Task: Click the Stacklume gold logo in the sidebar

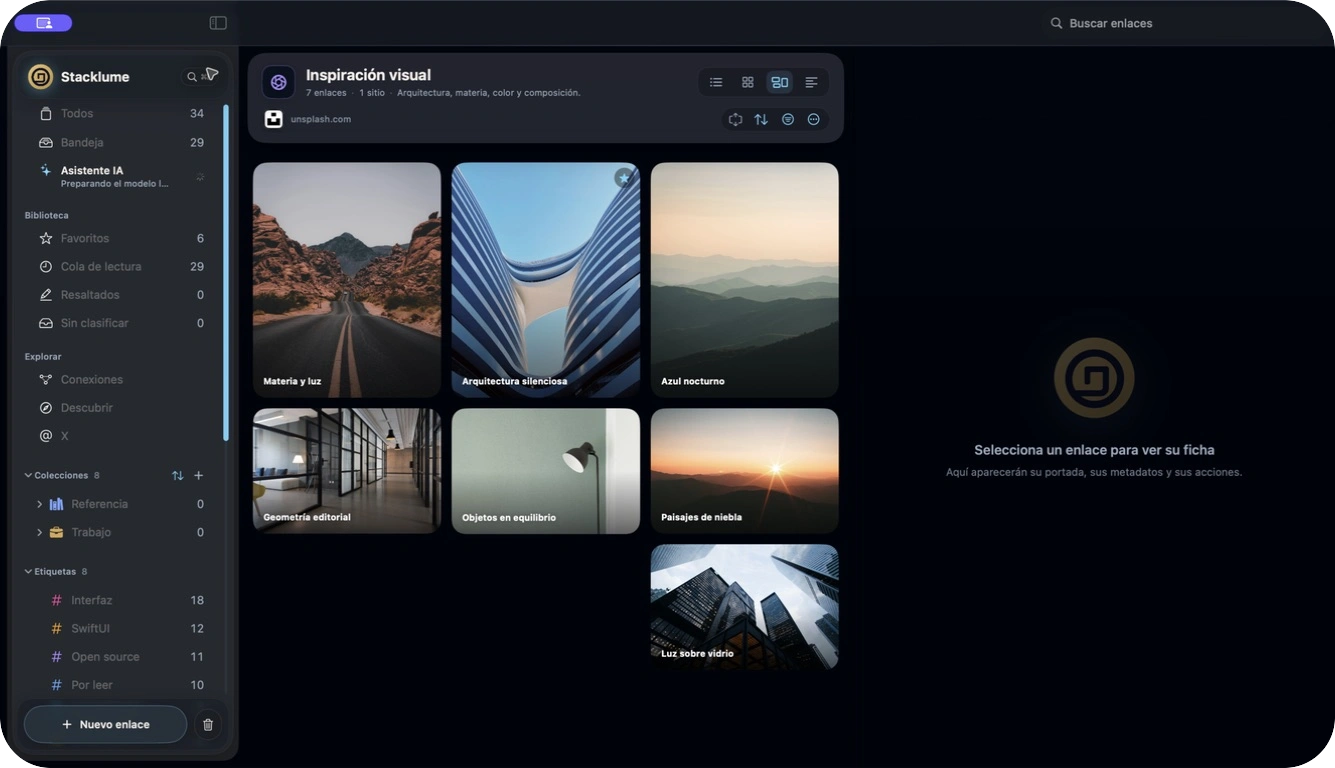Action: tap(41, 77)
